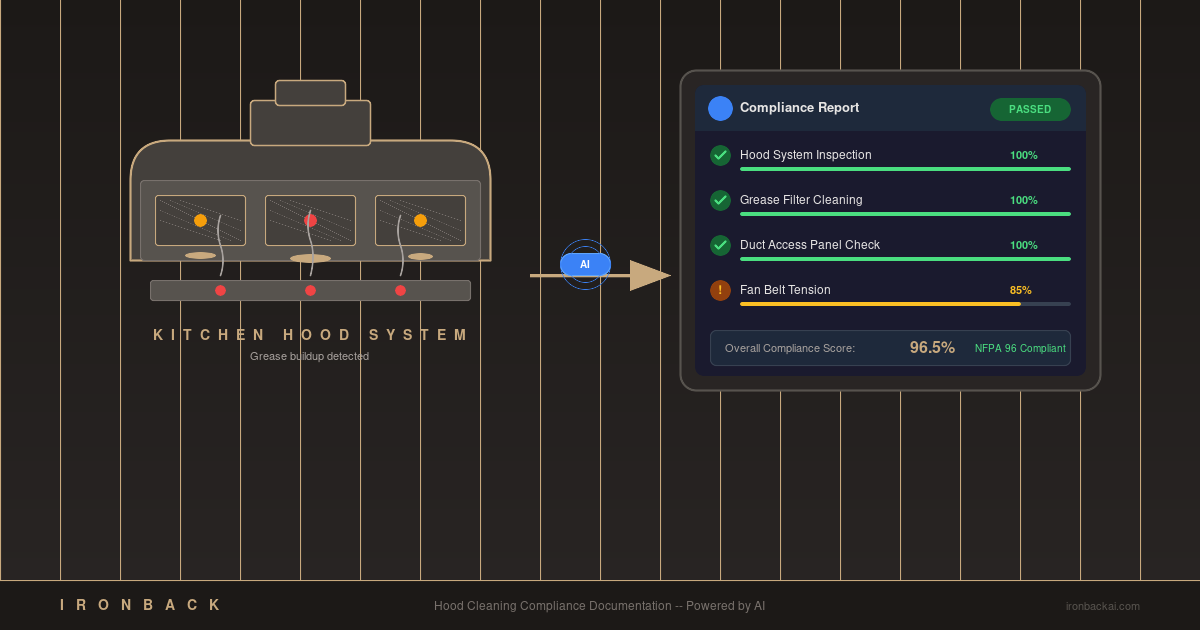Click the orange warning icon for Fan Belt Tension
Image resolution: width=1200 pixels, height=630 pixels.
point(720,290)
